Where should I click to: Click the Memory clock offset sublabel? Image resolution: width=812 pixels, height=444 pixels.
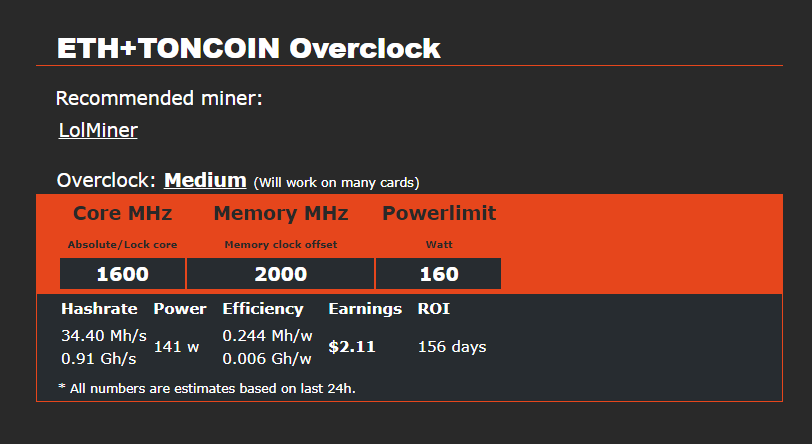pos(281,245)
